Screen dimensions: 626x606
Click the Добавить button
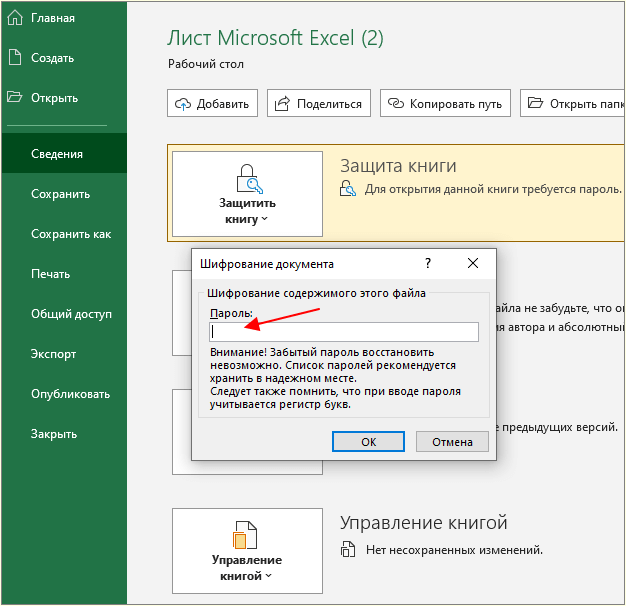(212, 103)
